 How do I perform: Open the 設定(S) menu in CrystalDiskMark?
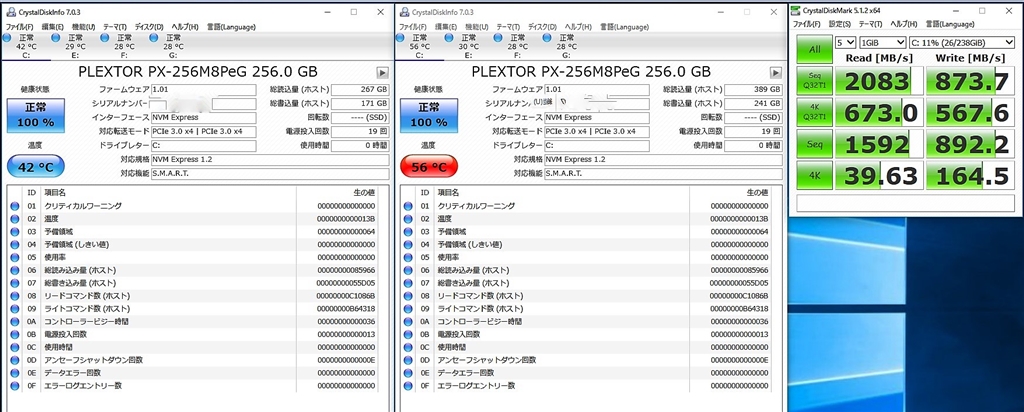coord(840,24)
